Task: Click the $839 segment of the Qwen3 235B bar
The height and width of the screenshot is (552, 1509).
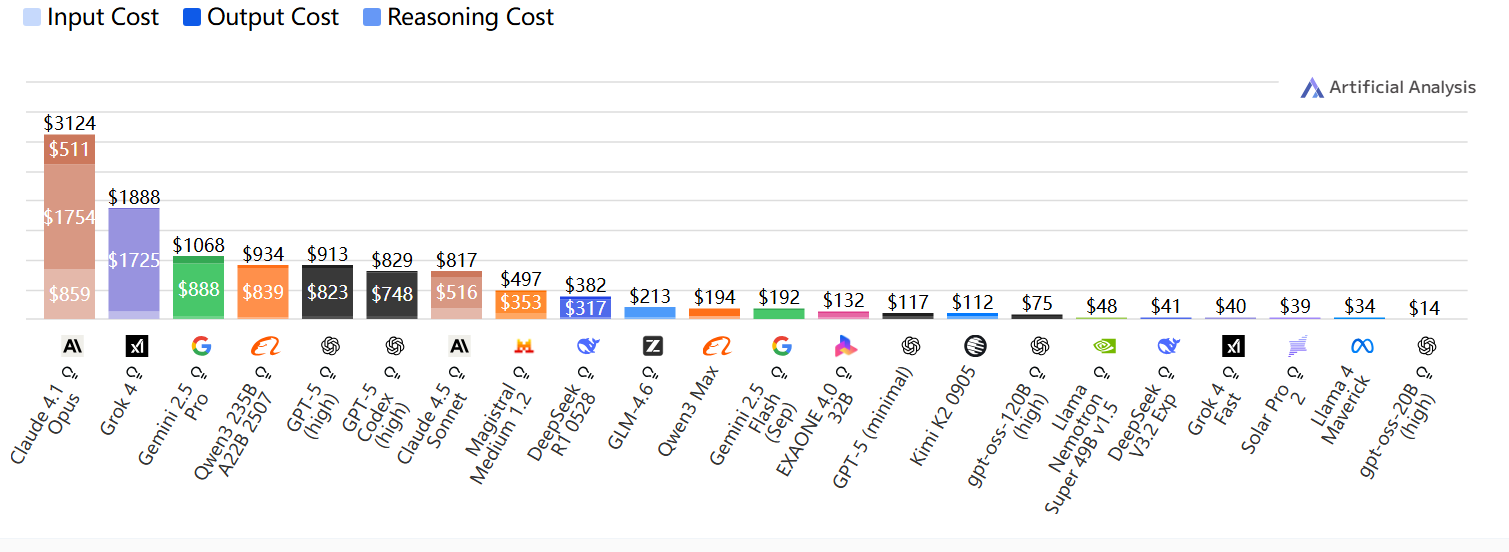Action: click(263, 292)
